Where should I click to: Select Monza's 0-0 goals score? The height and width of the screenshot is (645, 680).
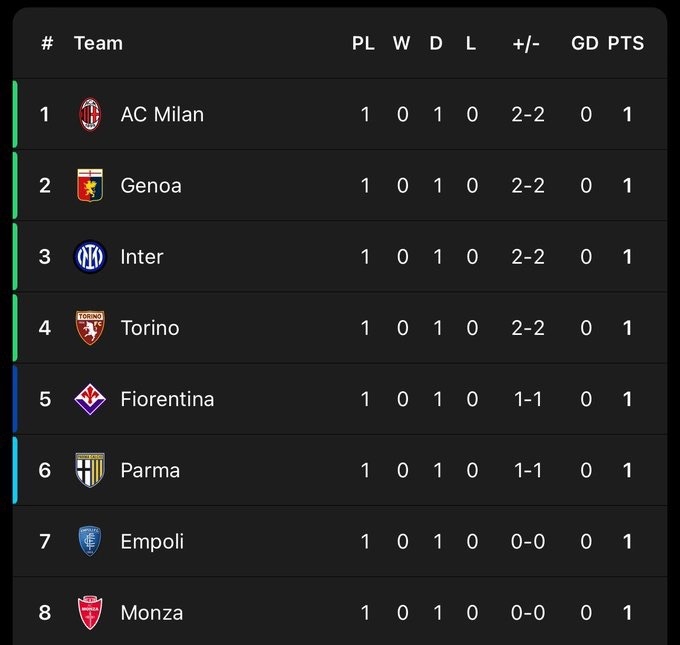tap(528, 612)
